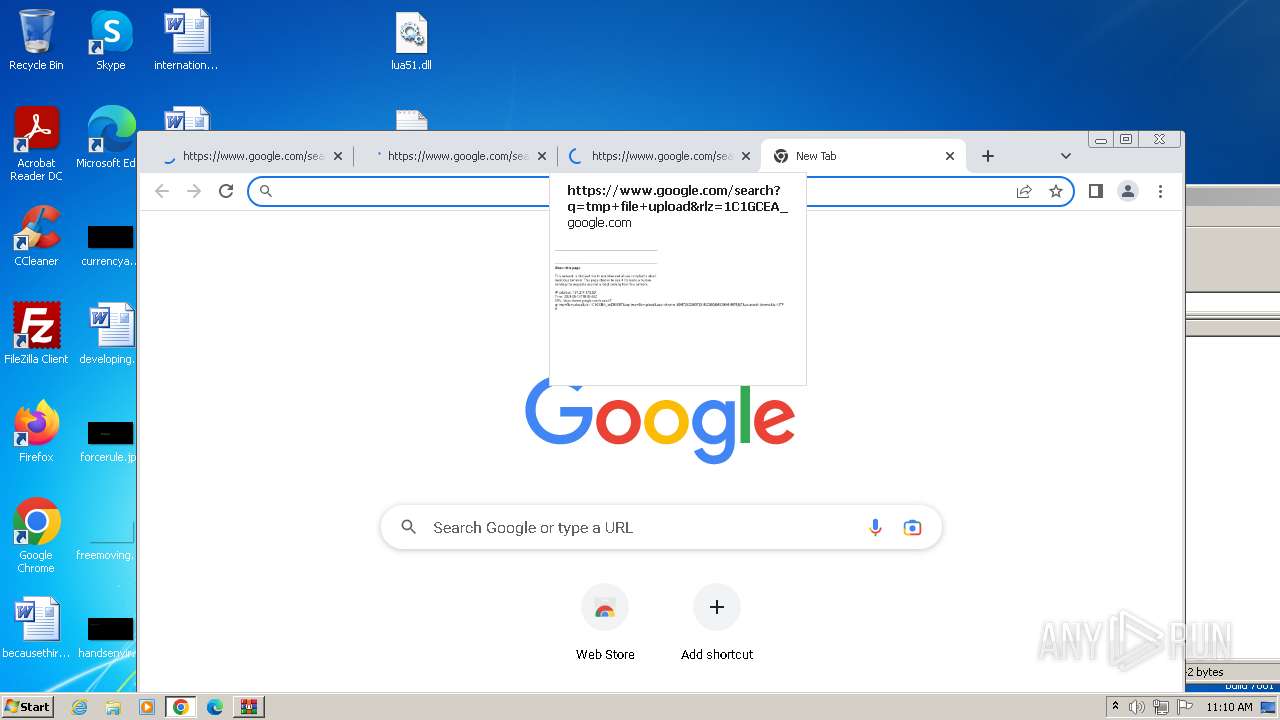Image resolution: width=1280 pixels, height=720 pixels.
Task: Open CCleaner desktop shortcut
Action: point(36,236)
